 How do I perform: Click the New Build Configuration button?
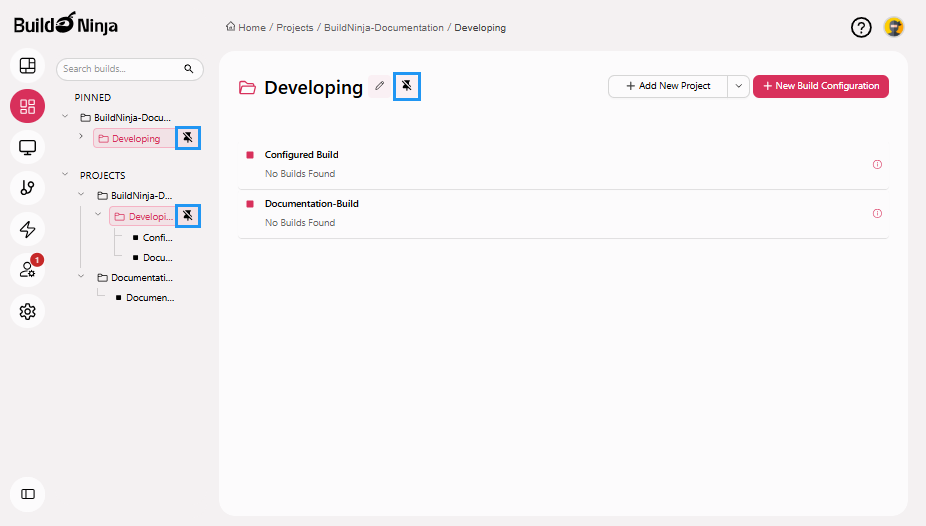[820, 86]
